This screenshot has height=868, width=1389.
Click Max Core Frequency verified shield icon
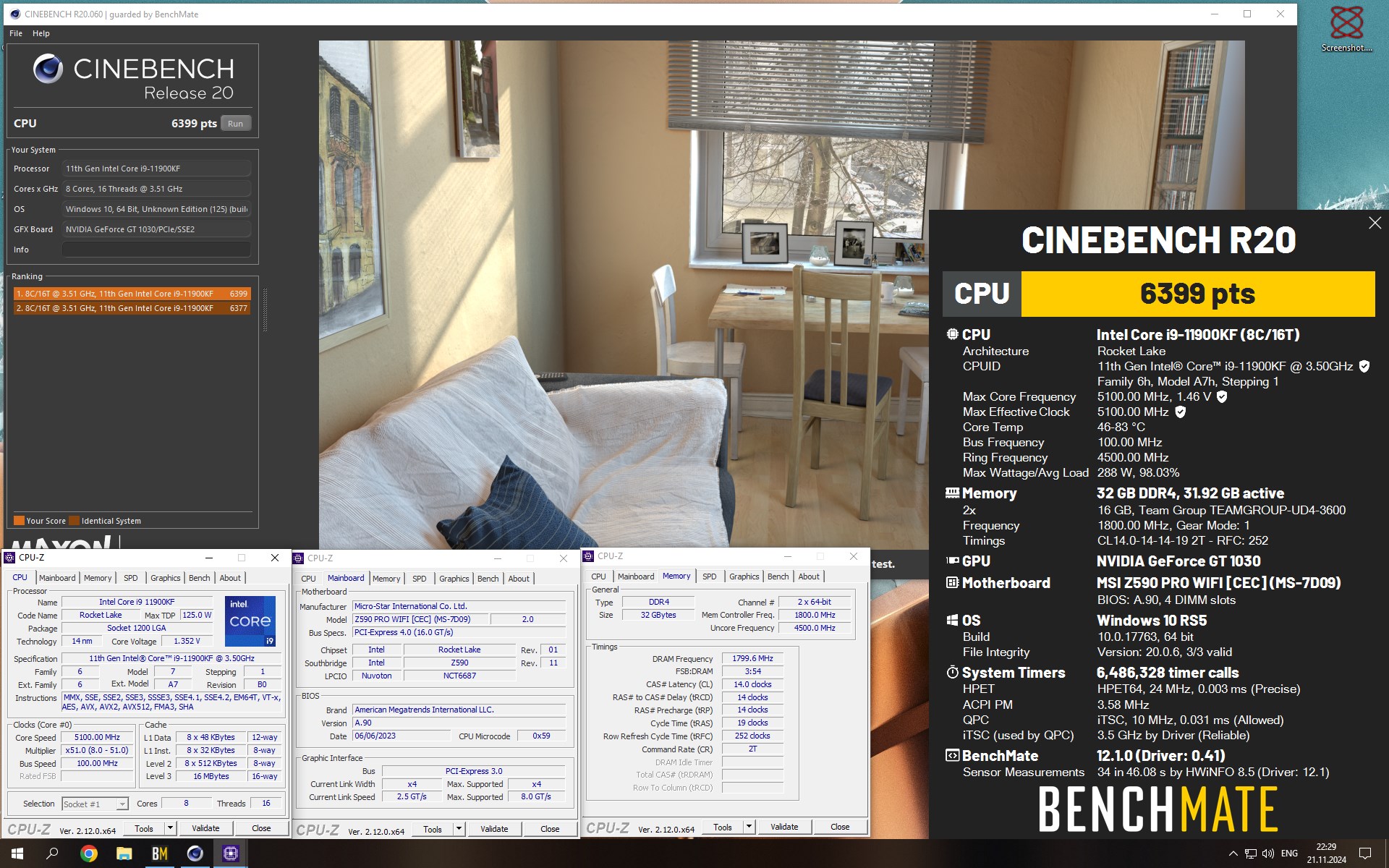1222,396
